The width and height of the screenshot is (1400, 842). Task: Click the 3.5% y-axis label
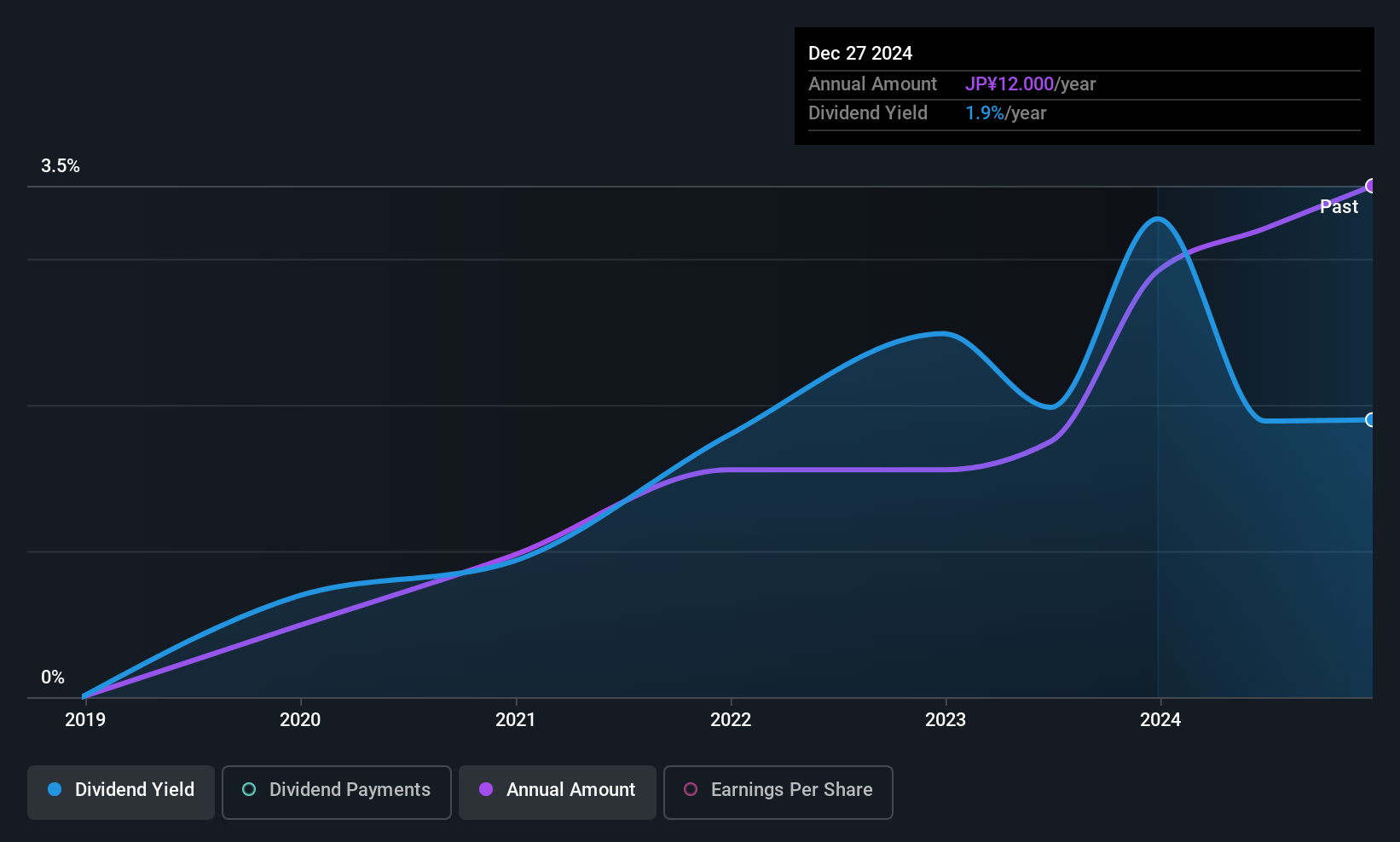[61, 166]
